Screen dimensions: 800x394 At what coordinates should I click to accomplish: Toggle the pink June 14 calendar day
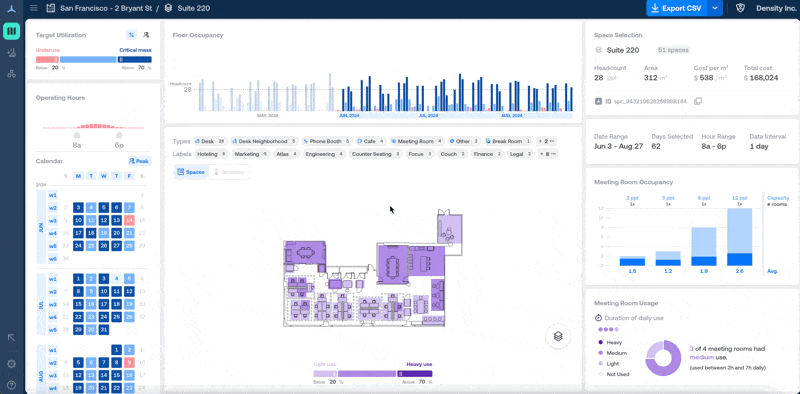click(130, 220)
